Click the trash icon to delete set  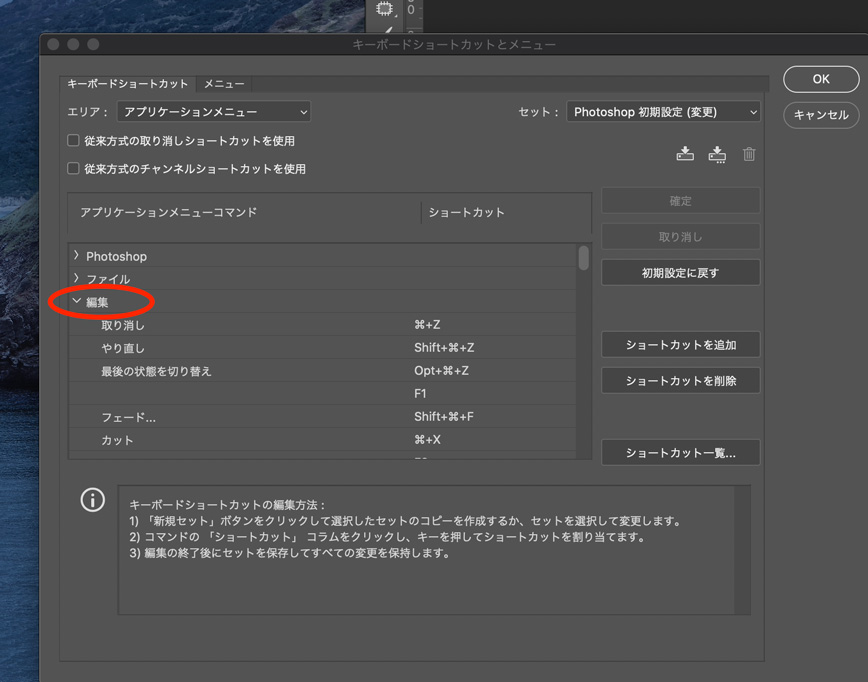749,154
